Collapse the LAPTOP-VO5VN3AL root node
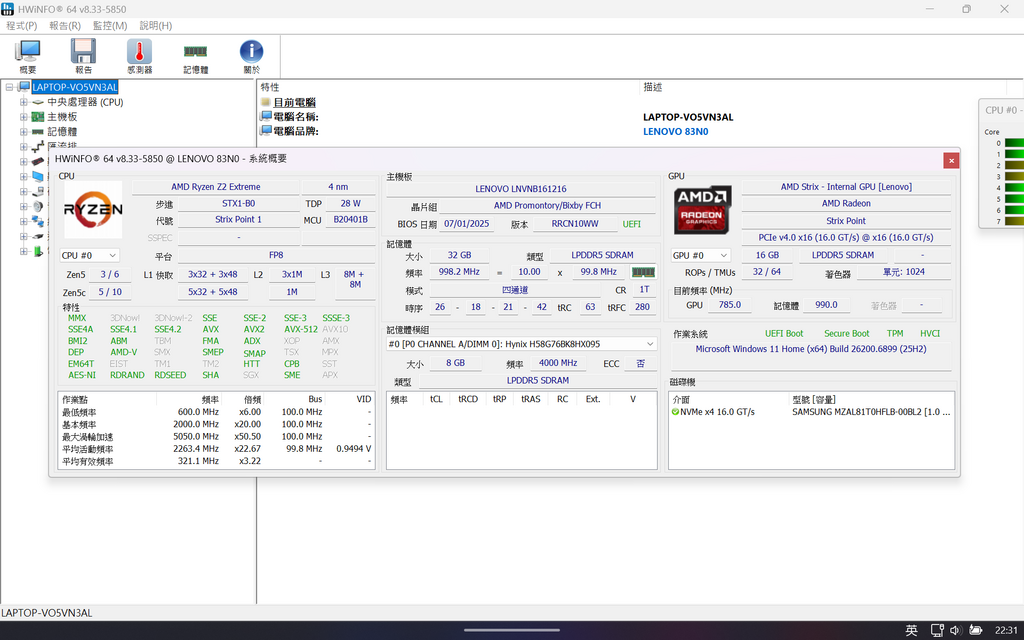 pos(9,87)
